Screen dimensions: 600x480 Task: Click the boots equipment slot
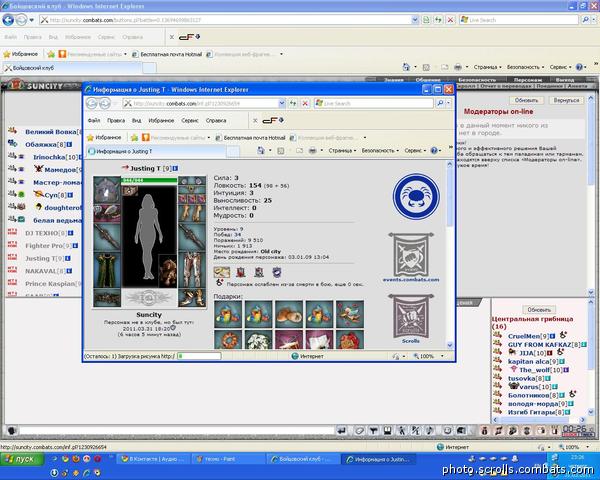tap(192, 298)
